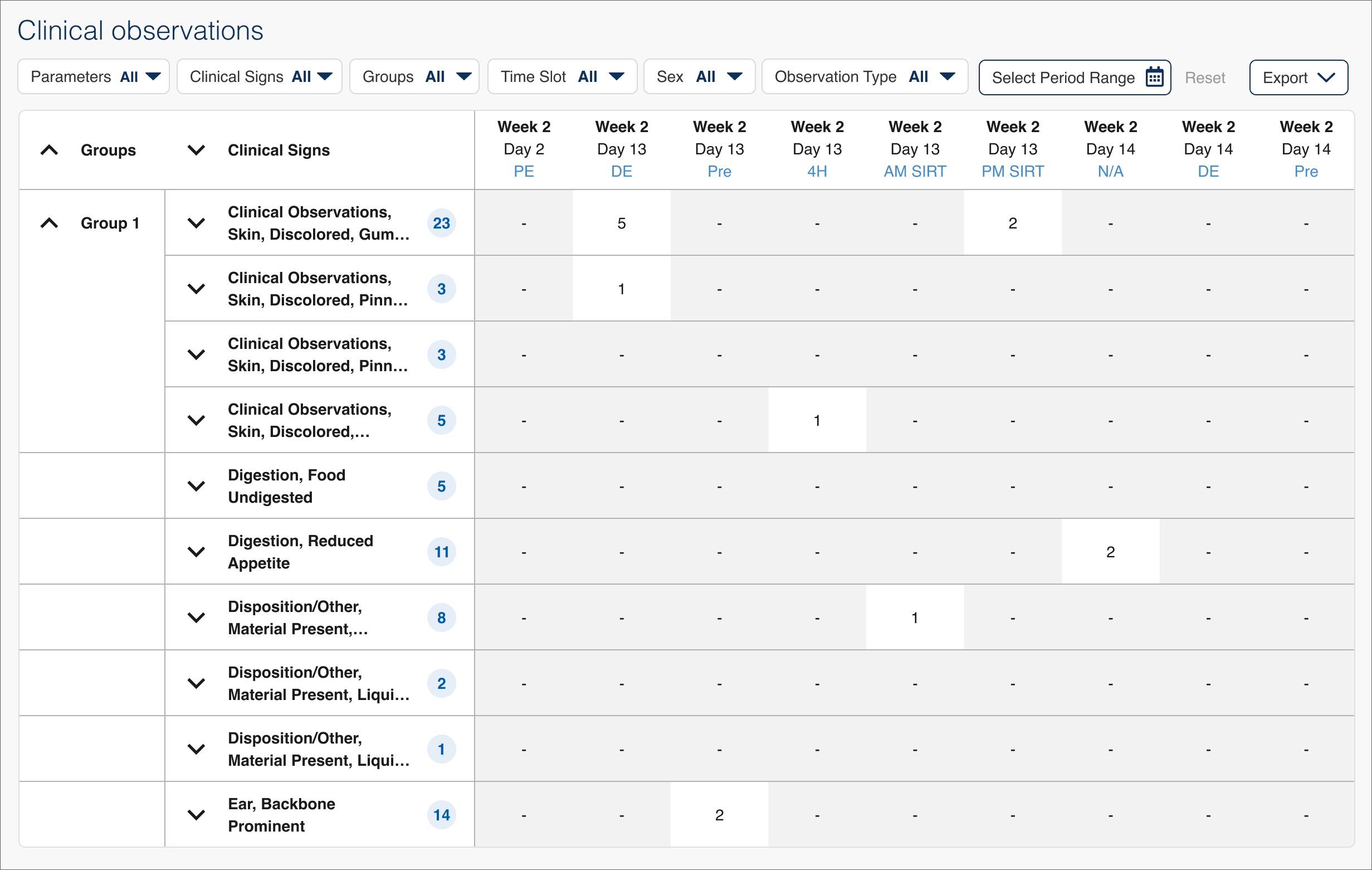Image resolution: width=1372 pixels, height=870 pixels.
Task: Click cell value 1 in the 4H column
Action: 817,420
